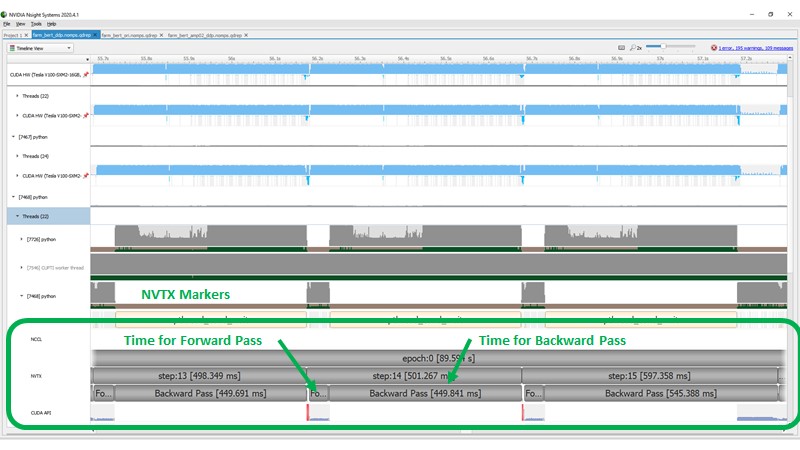Collapse the [7468] python thread row
This screenshot has width=800, height=450.
tap(21, 296)
